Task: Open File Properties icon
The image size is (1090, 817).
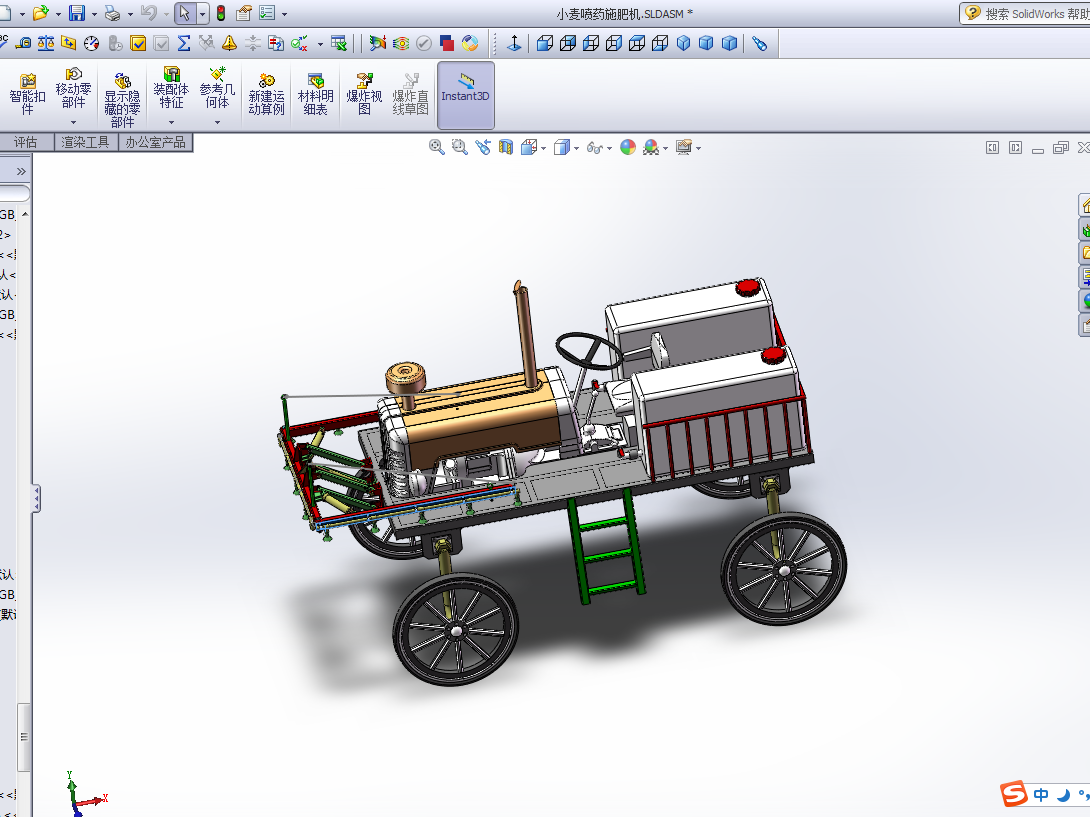Action: click(243, 13)
